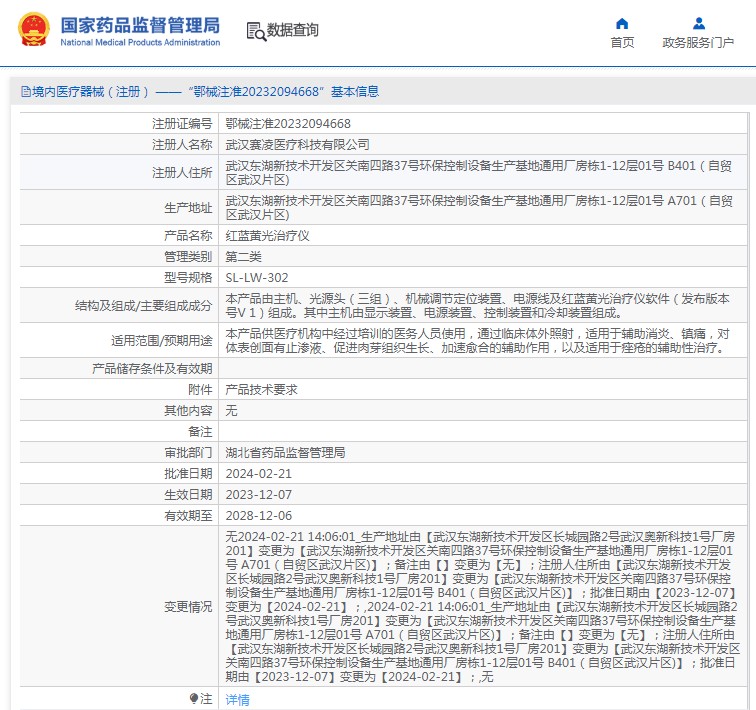
Task: Click the 首页 text label
Action: [622, 43]
